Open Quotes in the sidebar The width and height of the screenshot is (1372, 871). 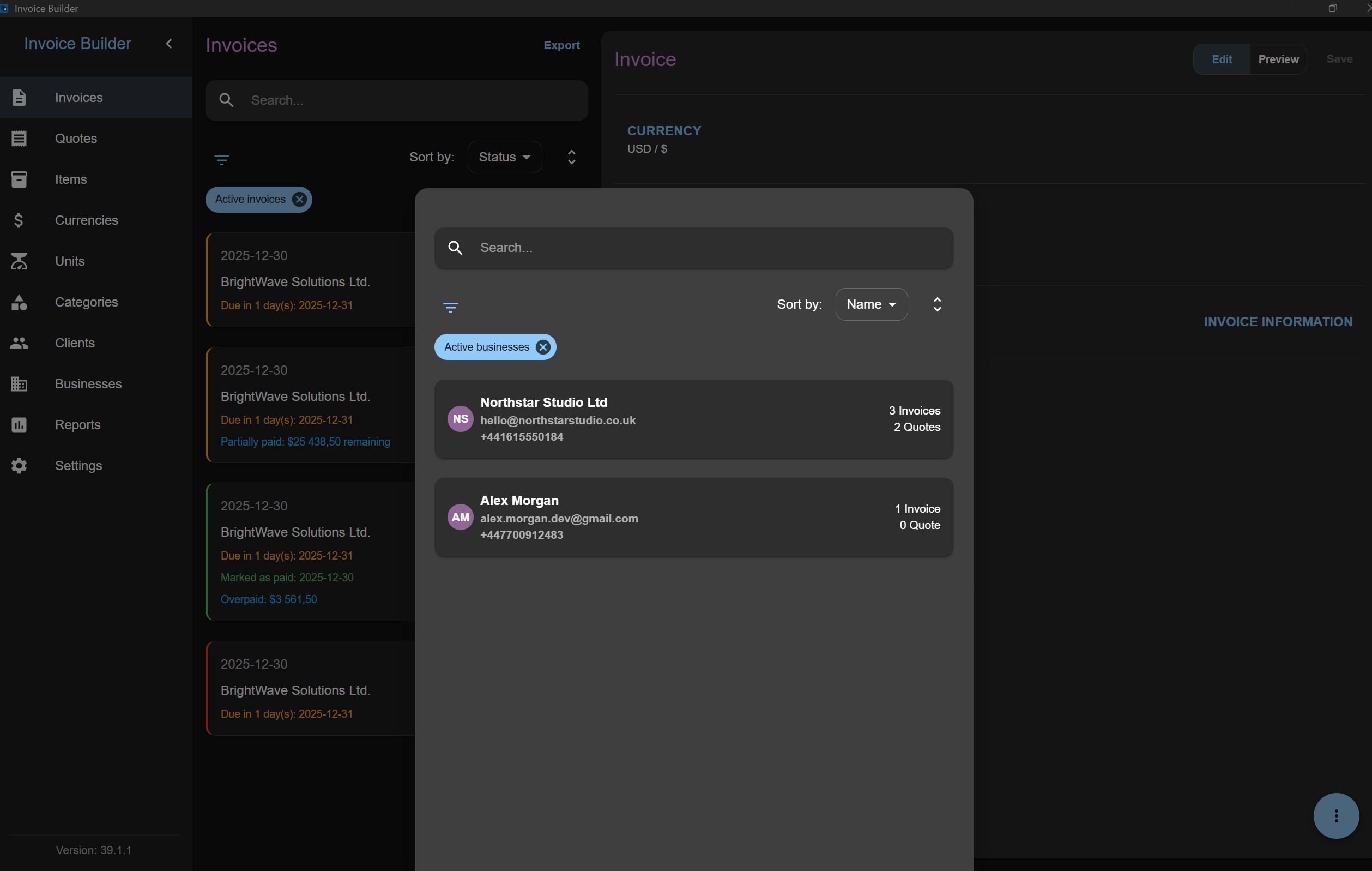click(96, 139)
